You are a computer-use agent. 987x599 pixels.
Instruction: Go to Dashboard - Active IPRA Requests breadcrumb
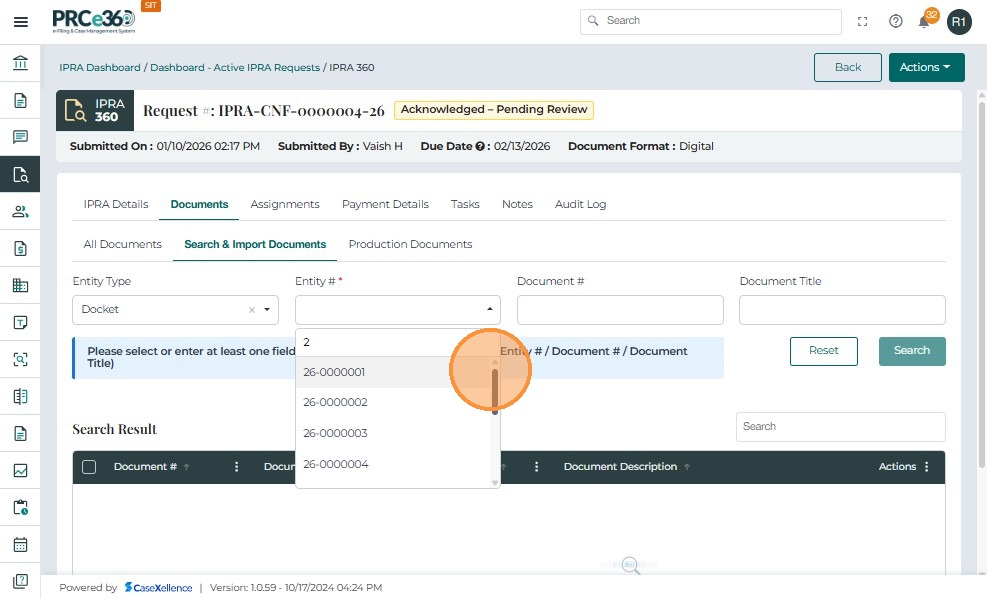tap(235, 67)
